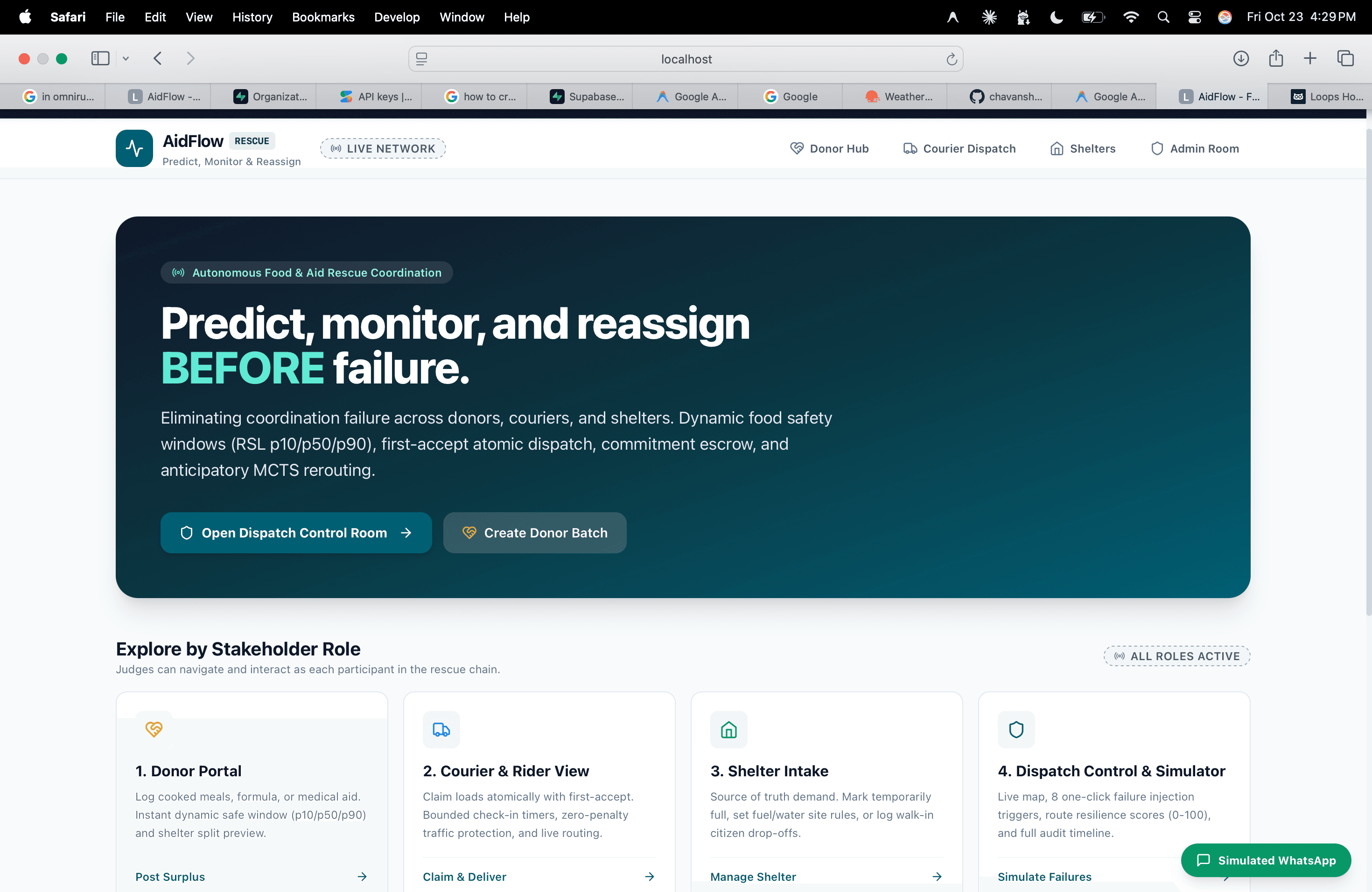Toggle Safari sidebar icon
Screen dimensions: 1372x892
coord(100,58)
